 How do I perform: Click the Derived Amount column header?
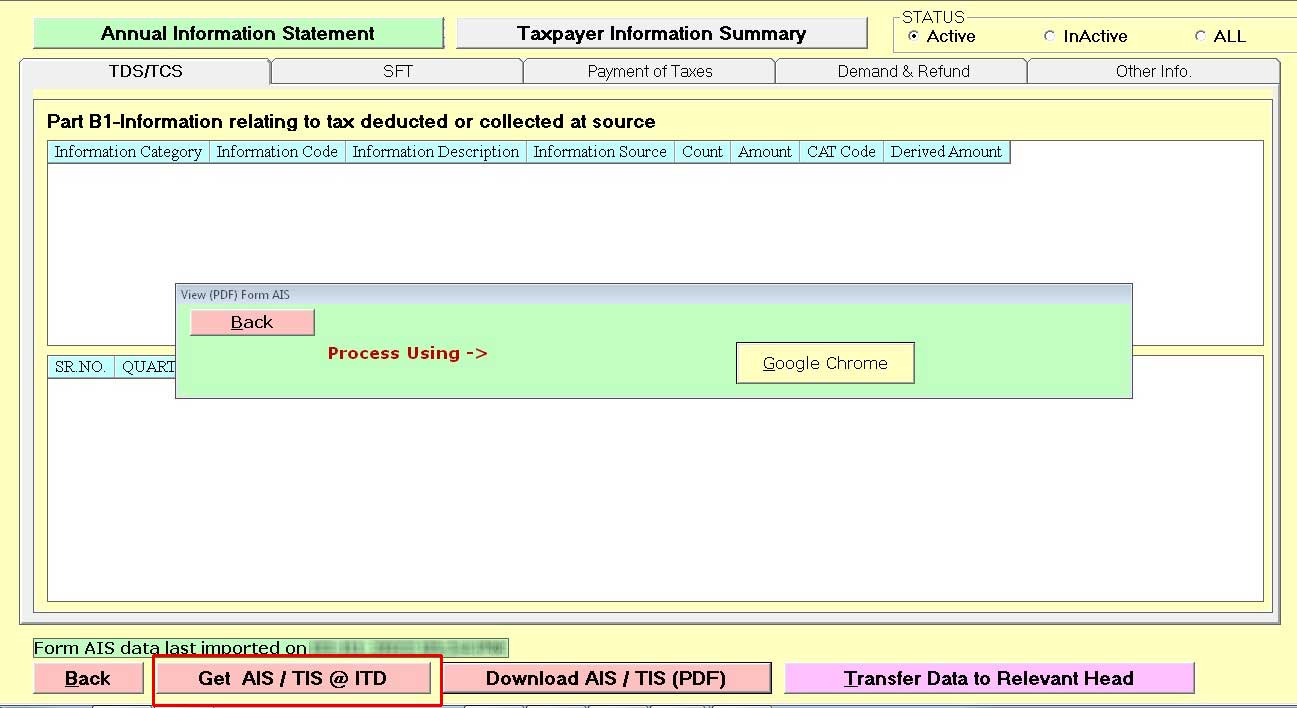946,152
